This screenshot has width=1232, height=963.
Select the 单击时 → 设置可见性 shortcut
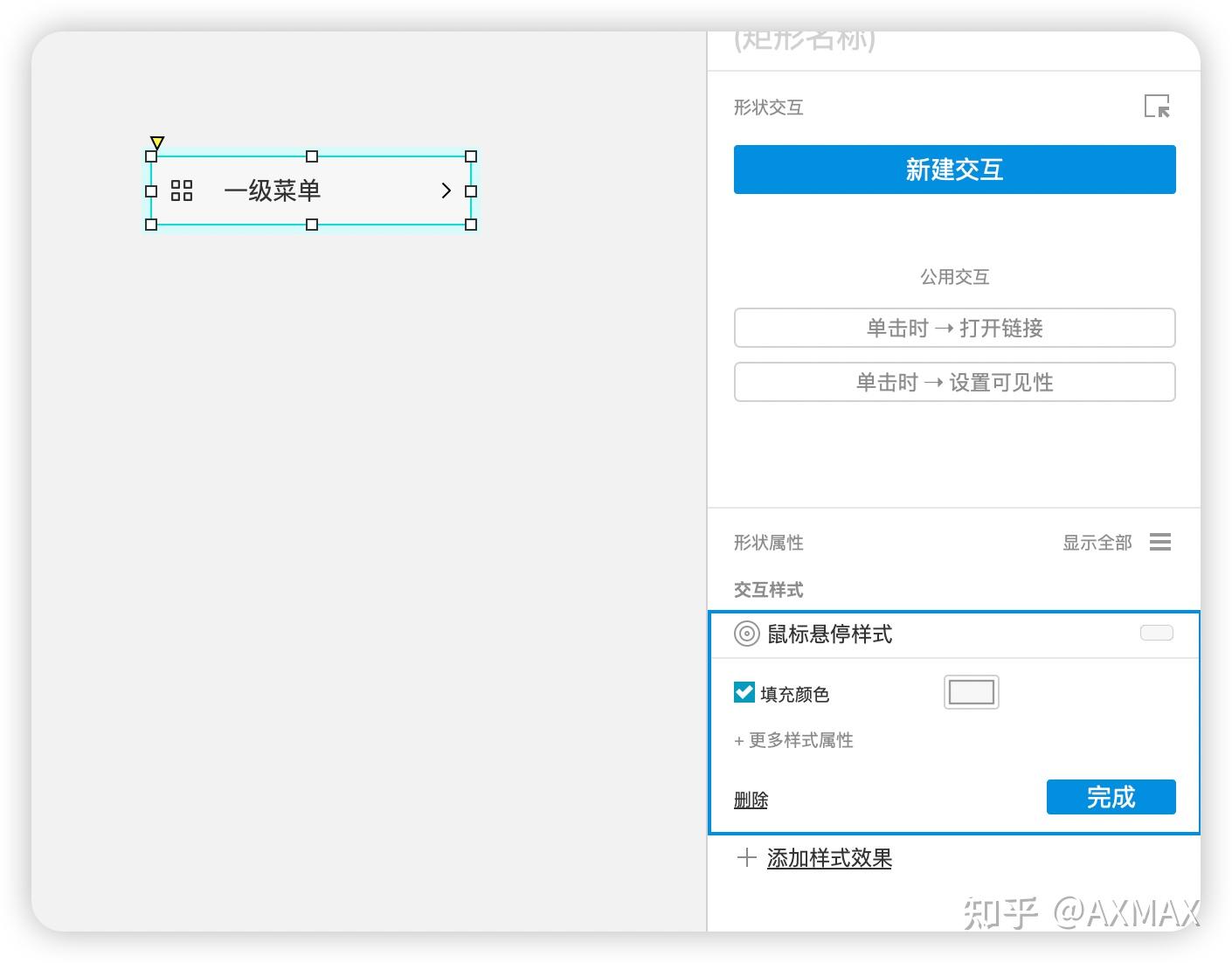(x=954, y=382)
